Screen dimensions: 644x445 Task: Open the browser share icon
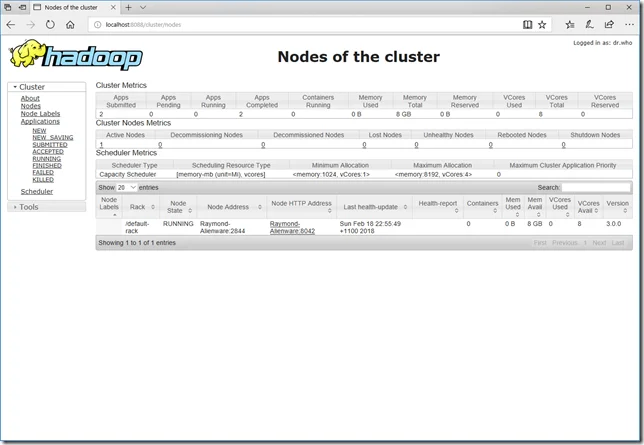pyautogui.click(x=605, y=24)
